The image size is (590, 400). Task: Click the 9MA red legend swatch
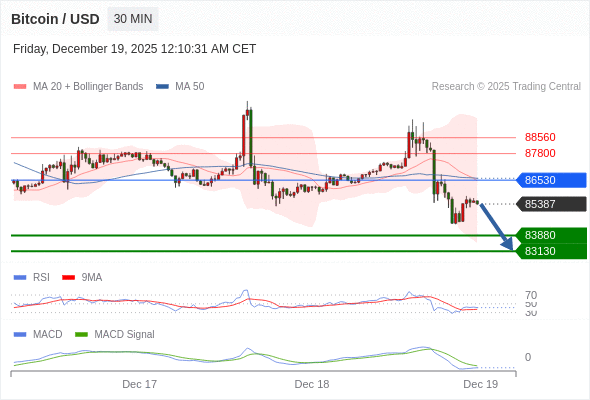click(x=68, y=278)
